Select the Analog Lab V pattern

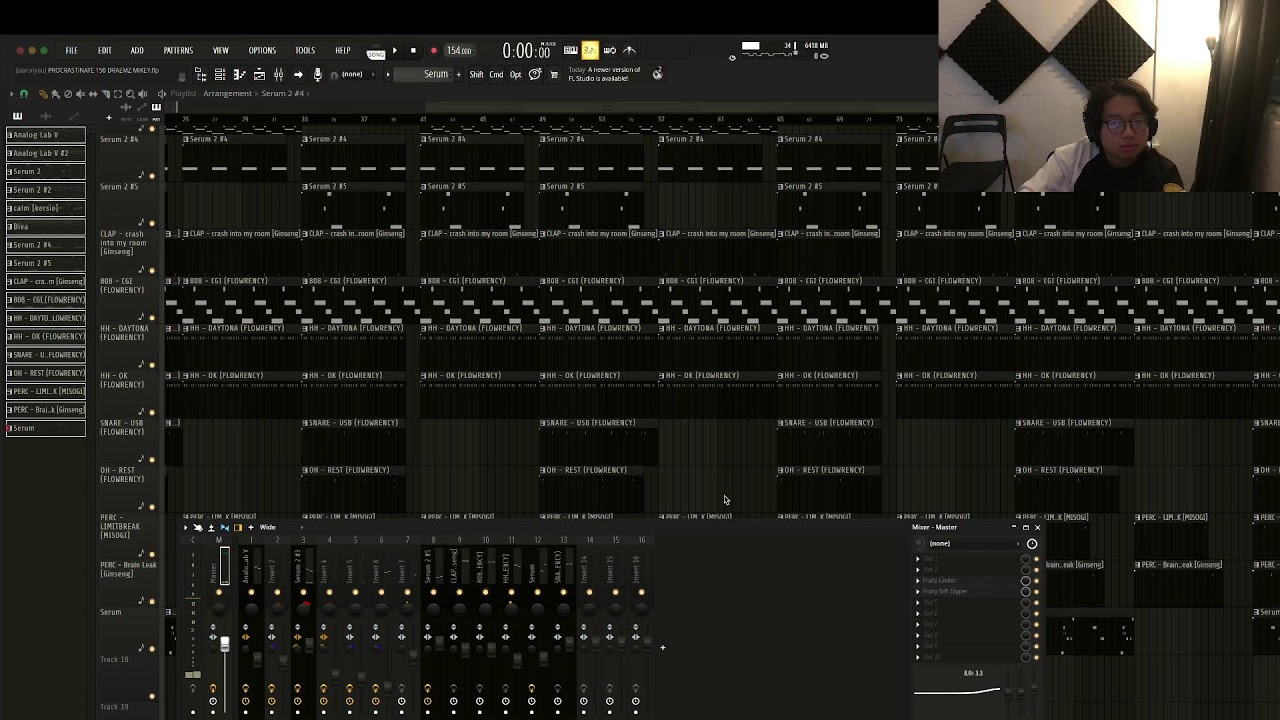click(x=46, y=134)
